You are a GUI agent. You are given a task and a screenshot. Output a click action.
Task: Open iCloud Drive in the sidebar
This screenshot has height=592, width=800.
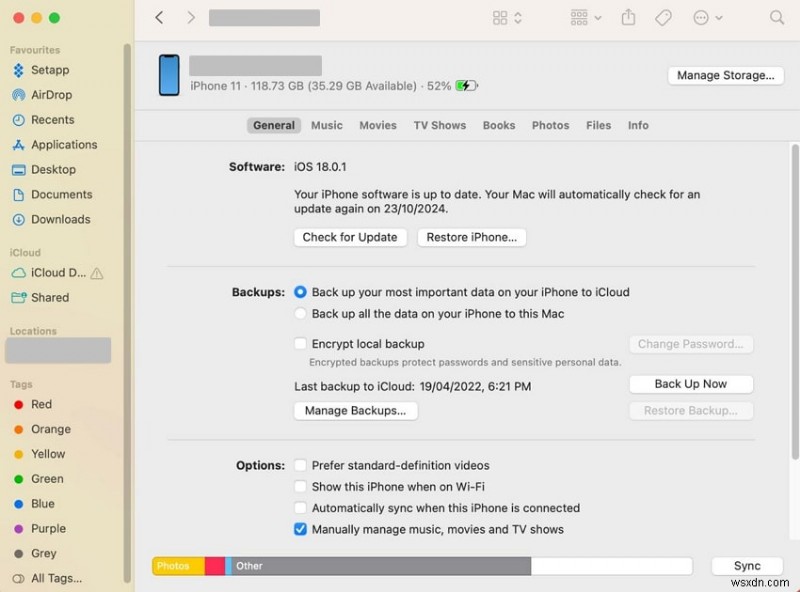coord(58,273)
